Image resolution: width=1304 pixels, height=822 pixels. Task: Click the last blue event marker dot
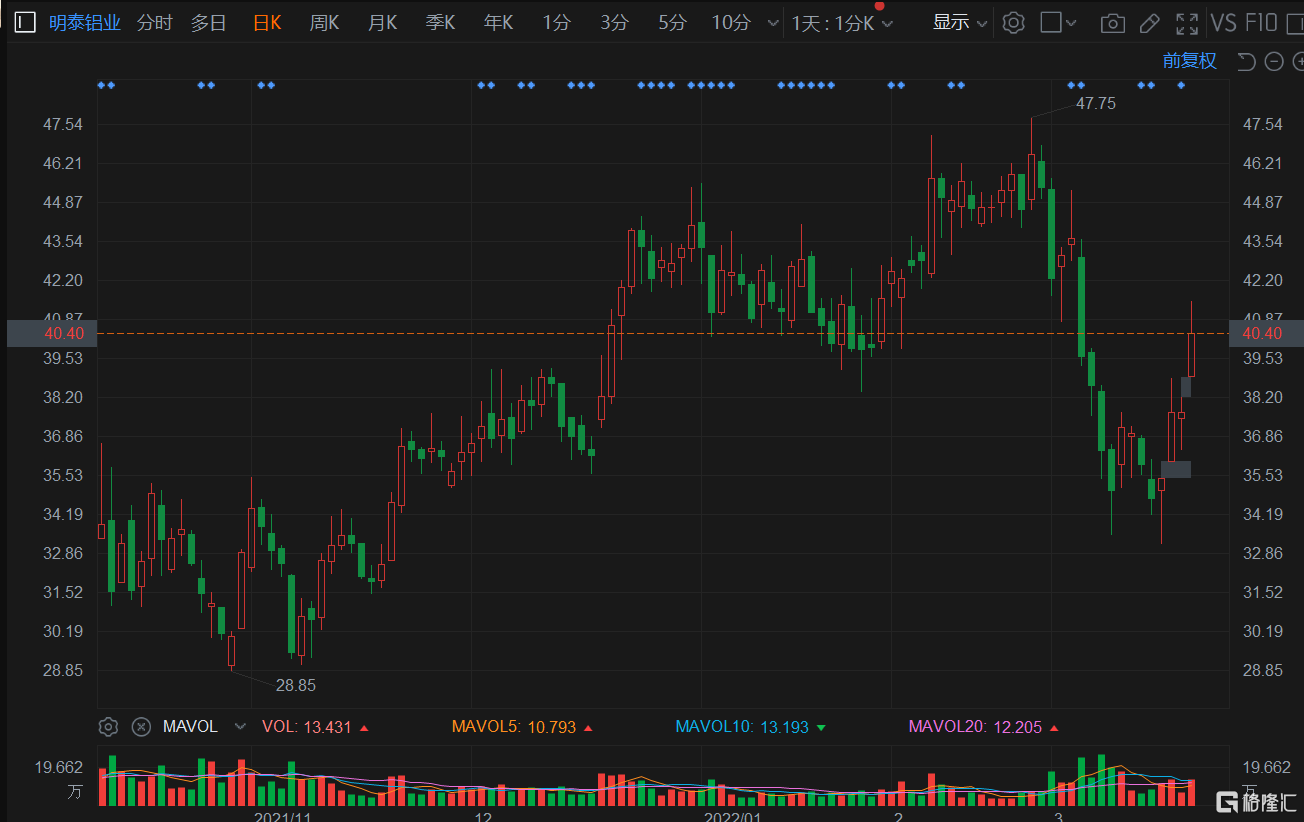click(x=1181, y=85)
